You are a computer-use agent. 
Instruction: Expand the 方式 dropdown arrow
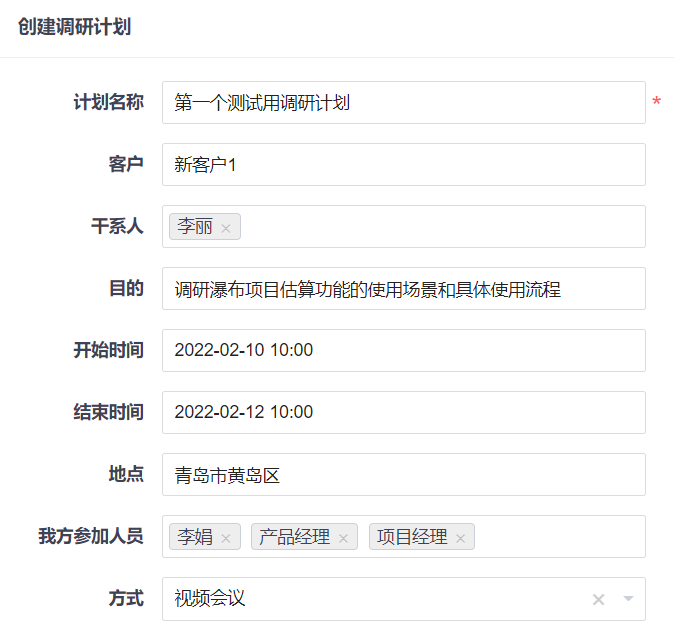pos(628,599)
